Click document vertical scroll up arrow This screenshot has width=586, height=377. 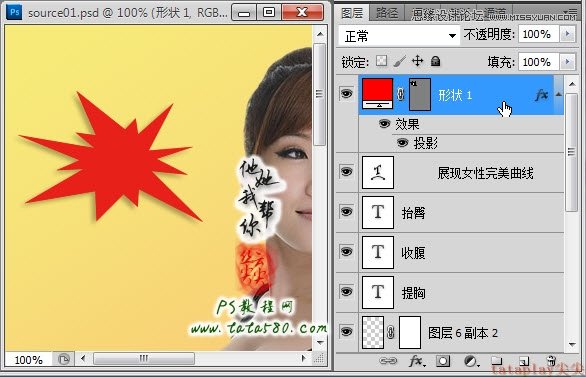point(320,34)
